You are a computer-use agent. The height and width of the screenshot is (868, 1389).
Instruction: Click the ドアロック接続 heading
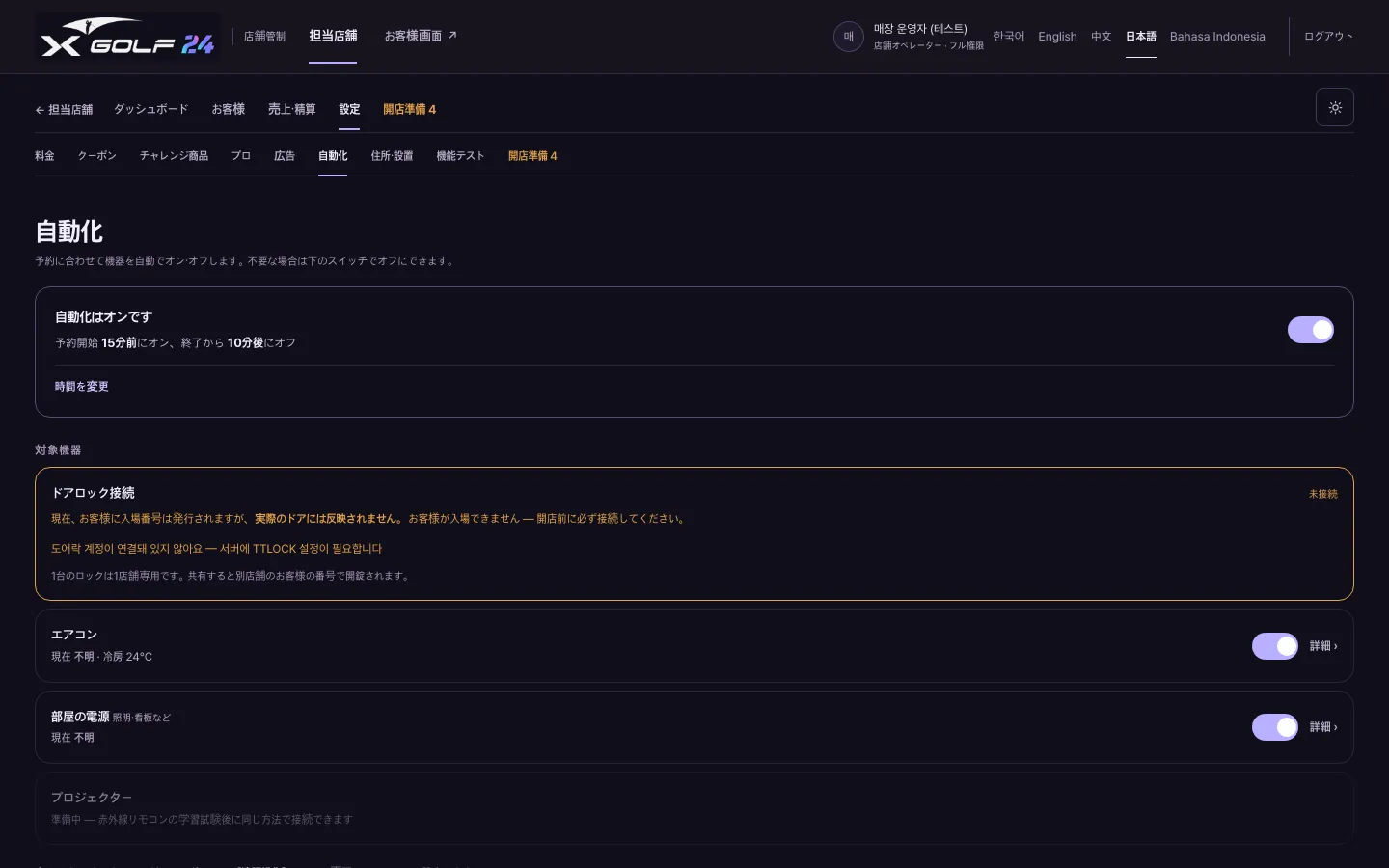click(93, 493)
